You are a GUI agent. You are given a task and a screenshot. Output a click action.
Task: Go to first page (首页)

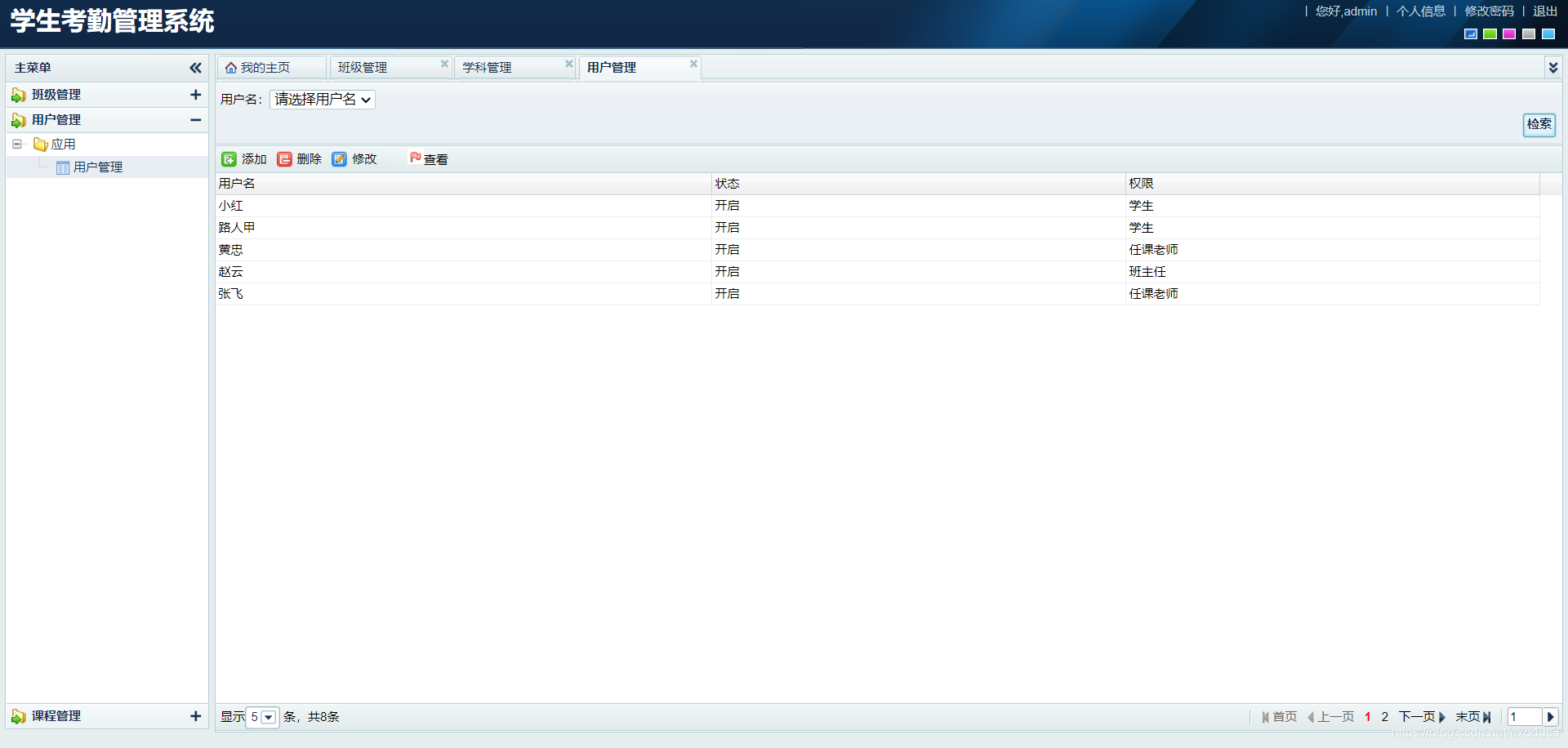pos(1279,717)
